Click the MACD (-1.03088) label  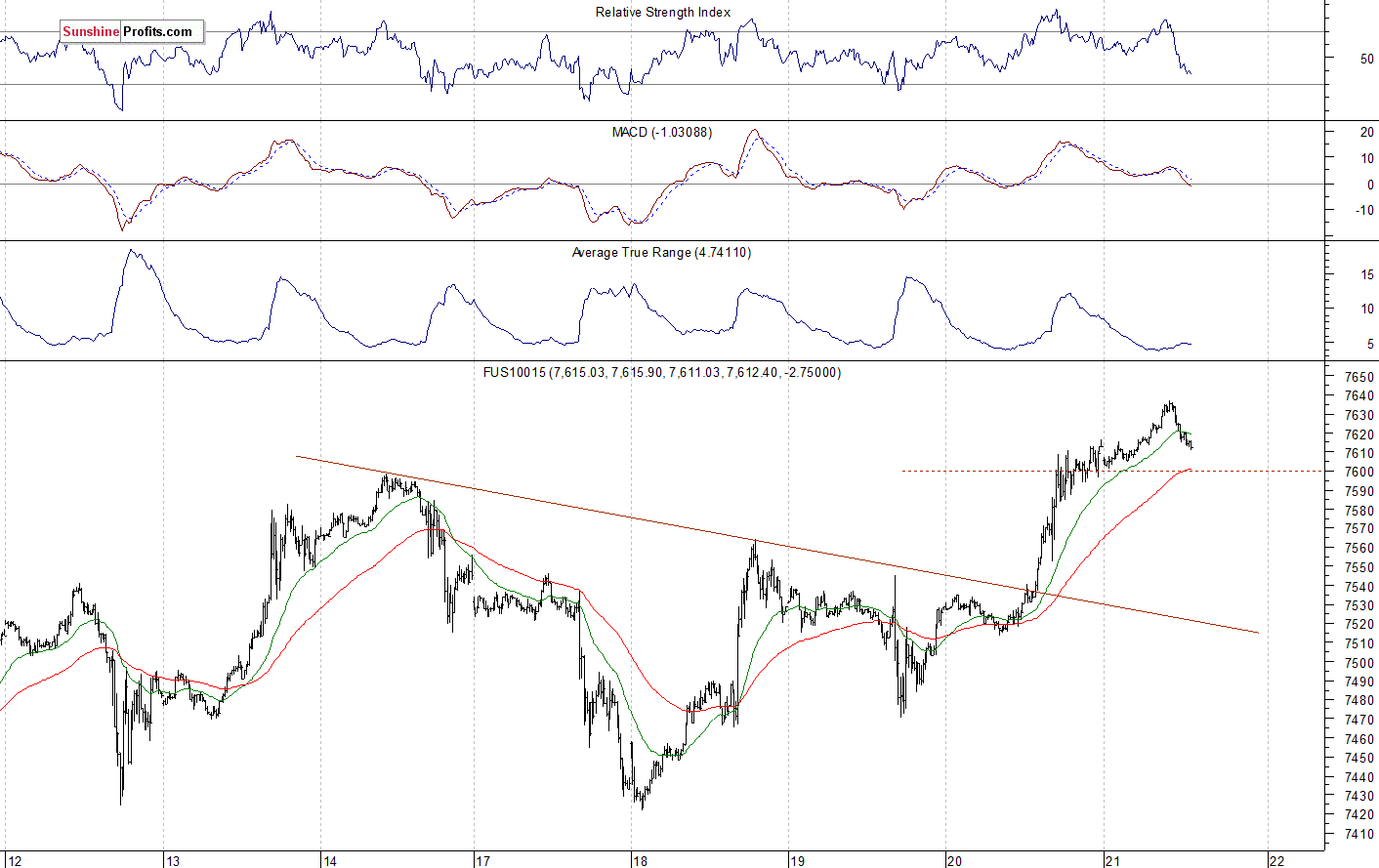[x=662, y=132]
